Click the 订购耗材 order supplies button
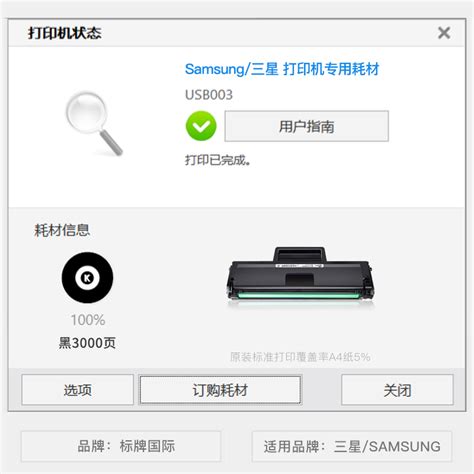The image size is (474, 474). (220, 390)
